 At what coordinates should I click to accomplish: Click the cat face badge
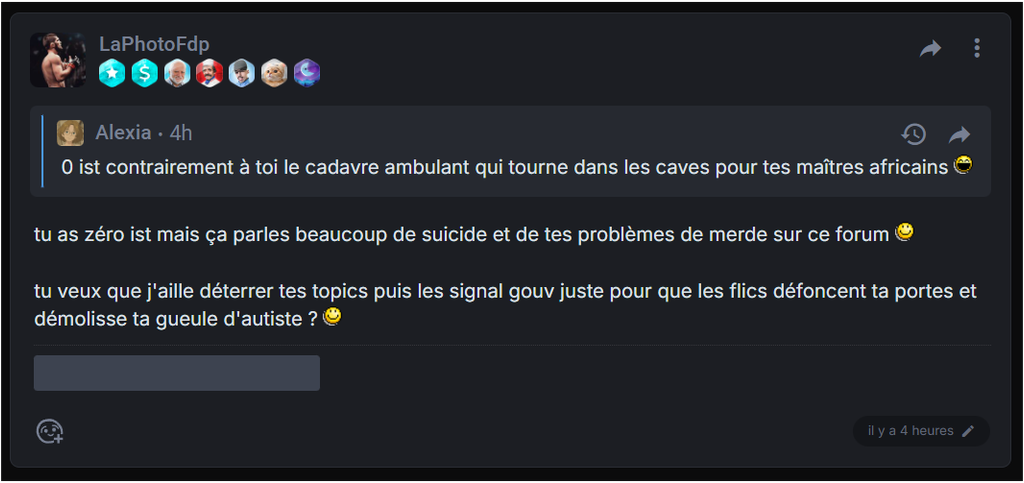pos(274,73)
